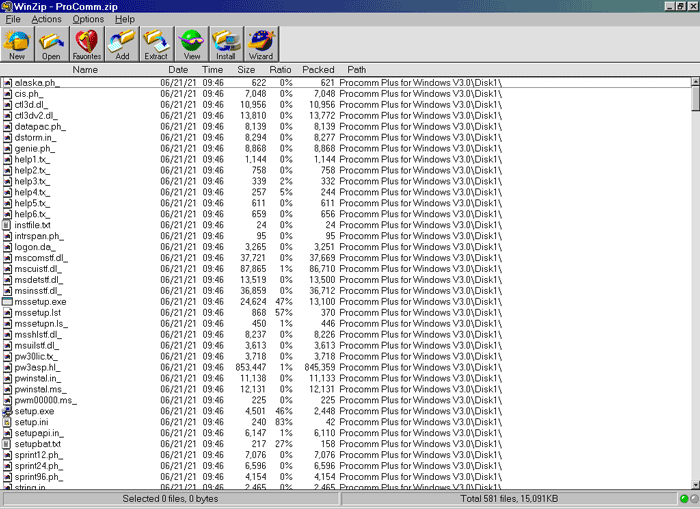Open the File menu

13,19
